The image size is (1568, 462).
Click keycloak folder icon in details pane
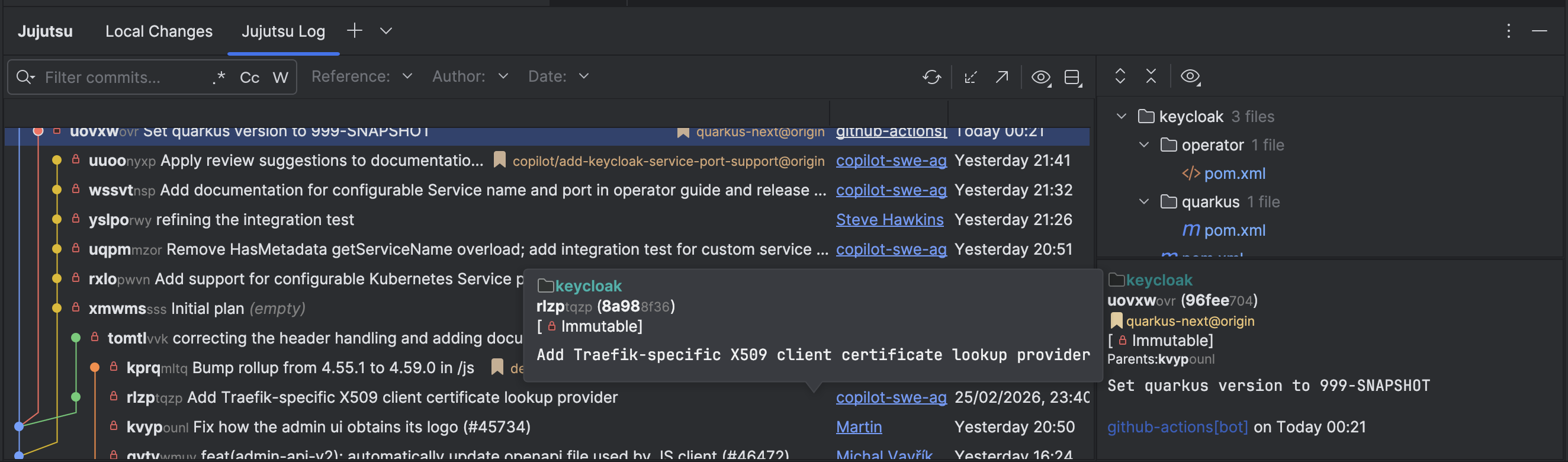pos(1116,280)
